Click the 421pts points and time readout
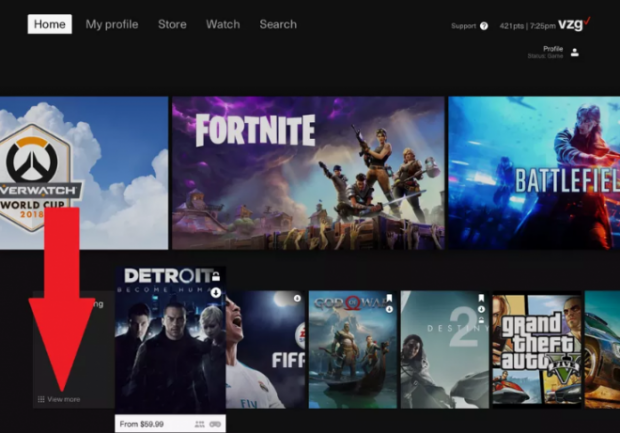 (x=527, y=26)
